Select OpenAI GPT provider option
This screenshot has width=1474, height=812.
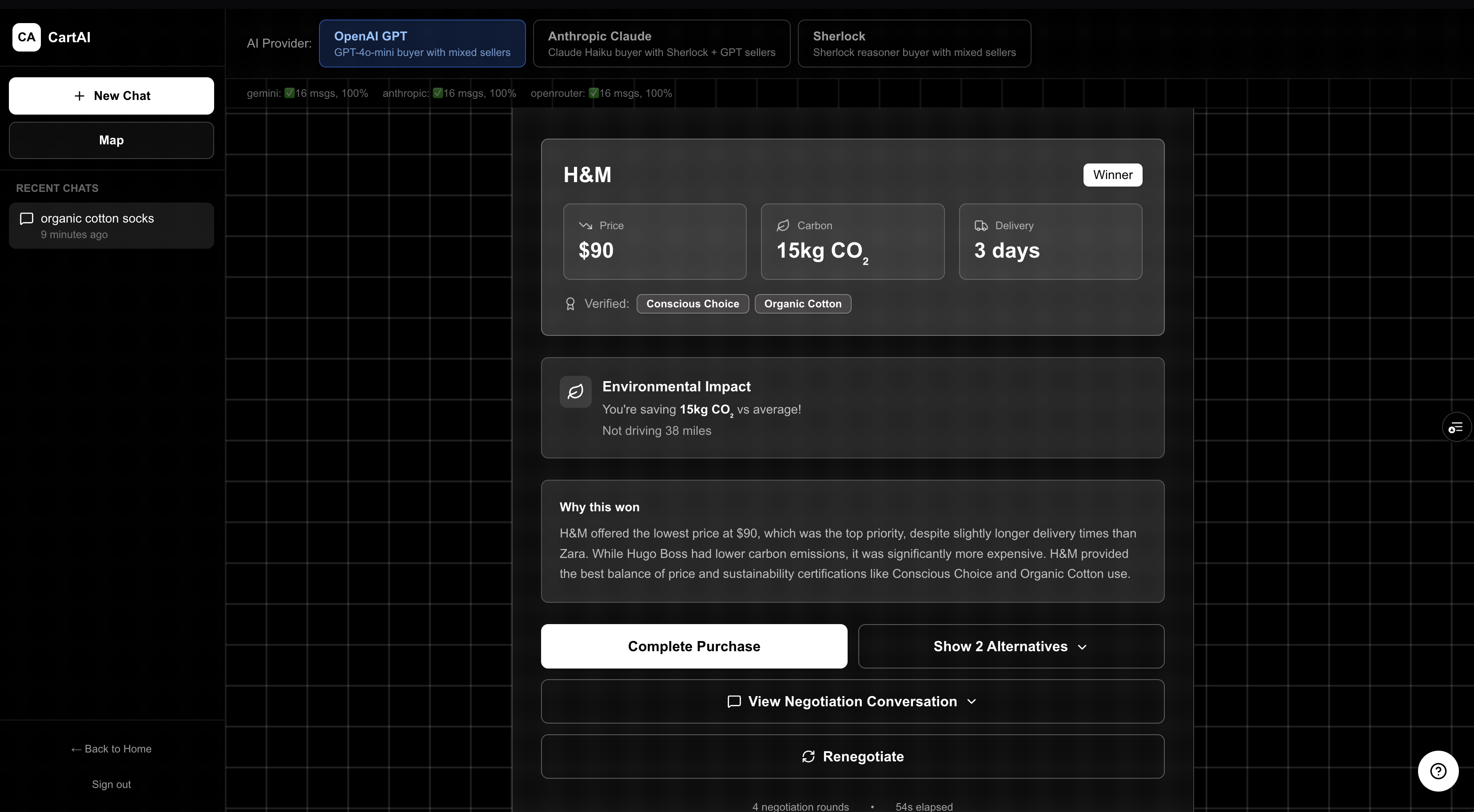[422, 44]
